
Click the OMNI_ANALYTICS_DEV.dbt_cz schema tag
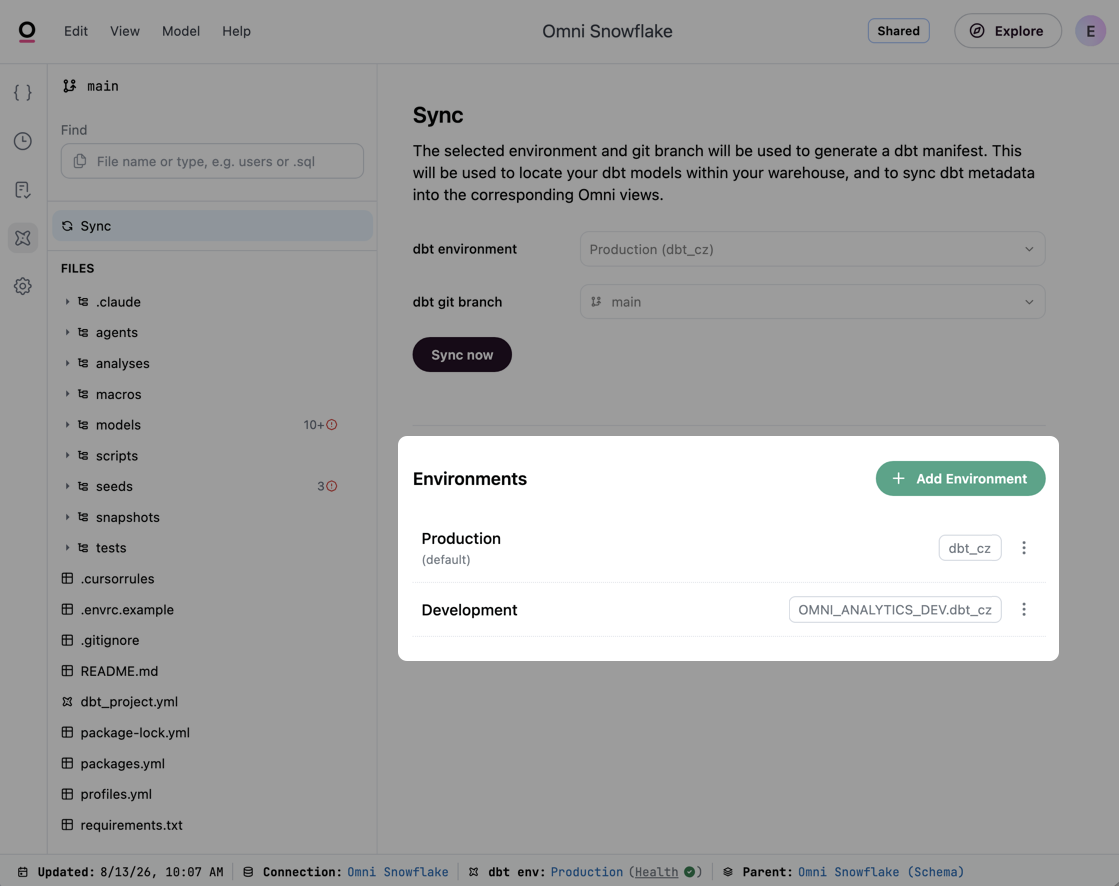[895, 610]
